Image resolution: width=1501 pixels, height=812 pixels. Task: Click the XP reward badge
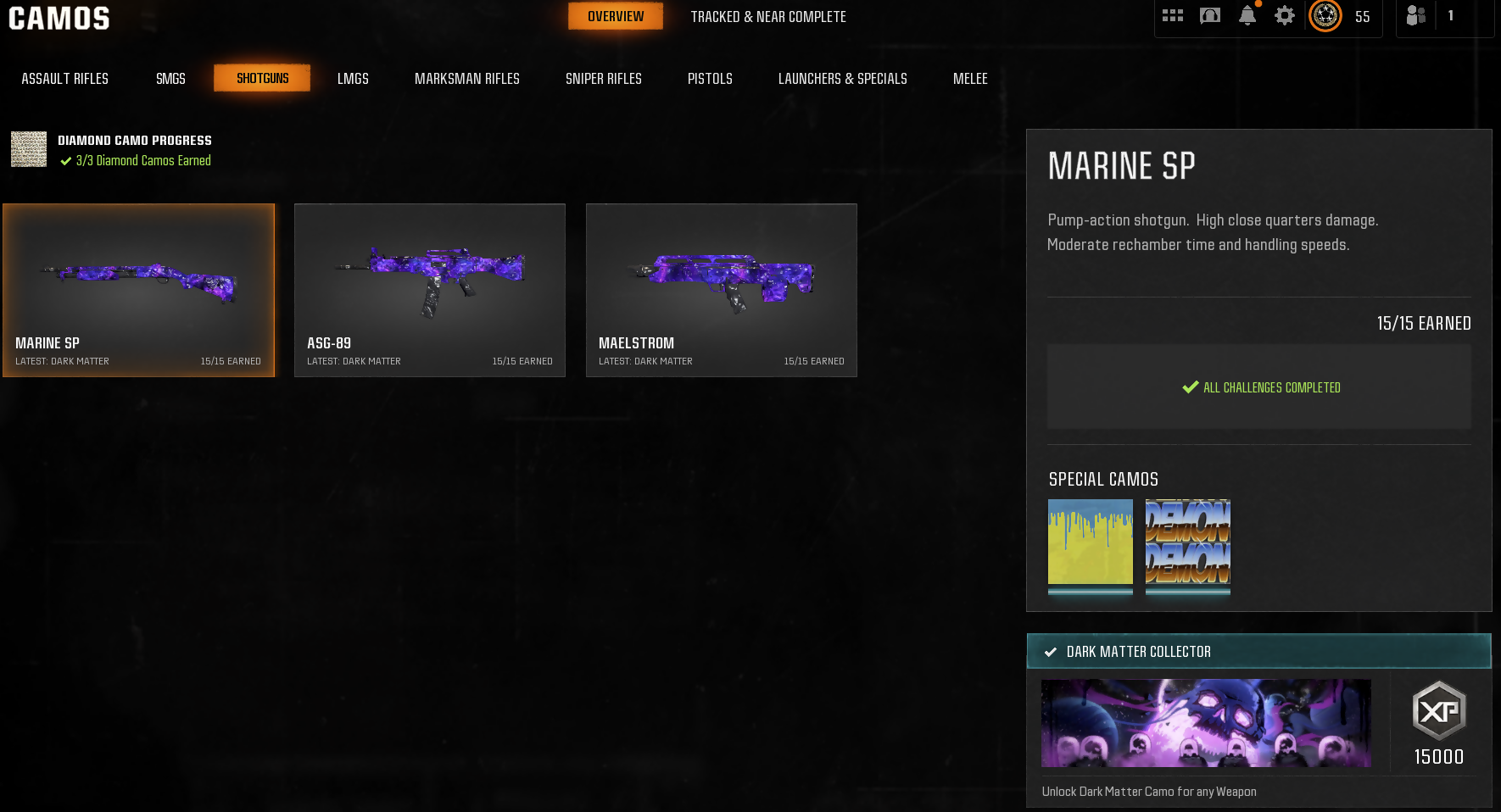[x=1439, y=711]
